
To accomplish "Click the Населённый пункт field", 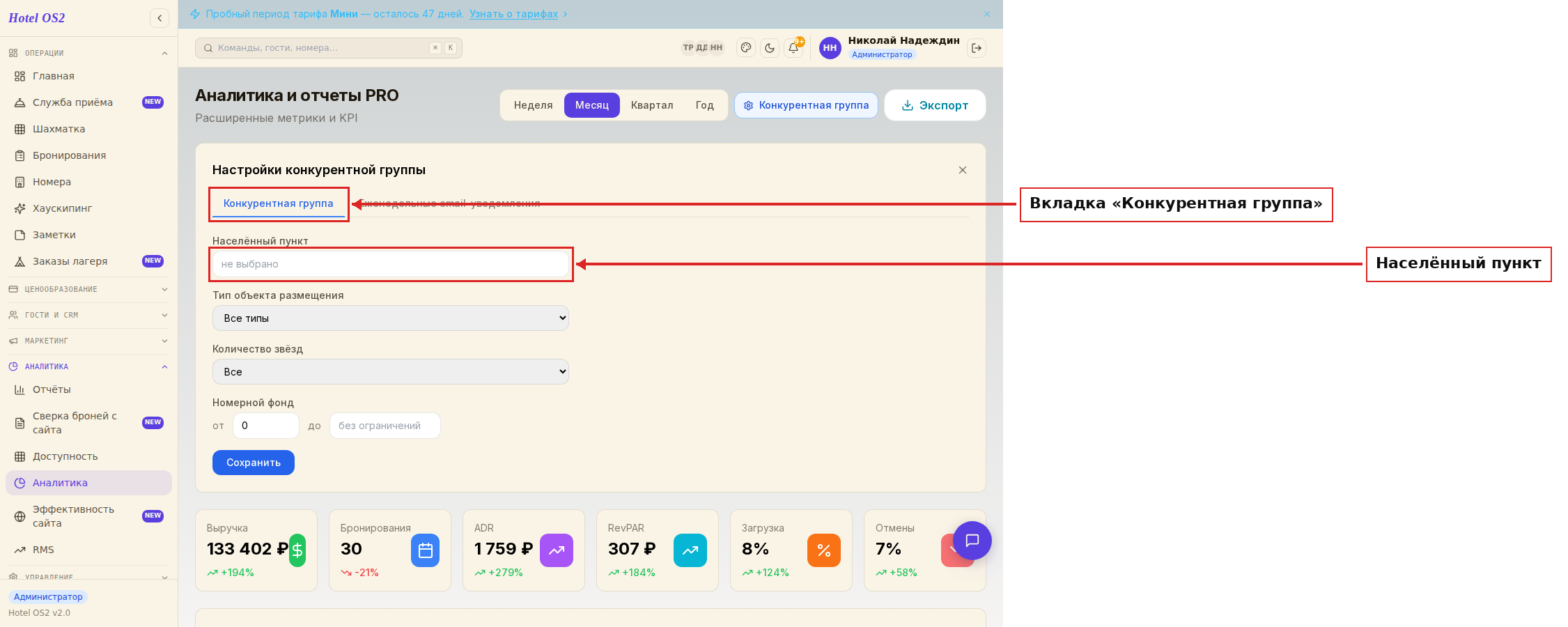I will click(391, 264).
